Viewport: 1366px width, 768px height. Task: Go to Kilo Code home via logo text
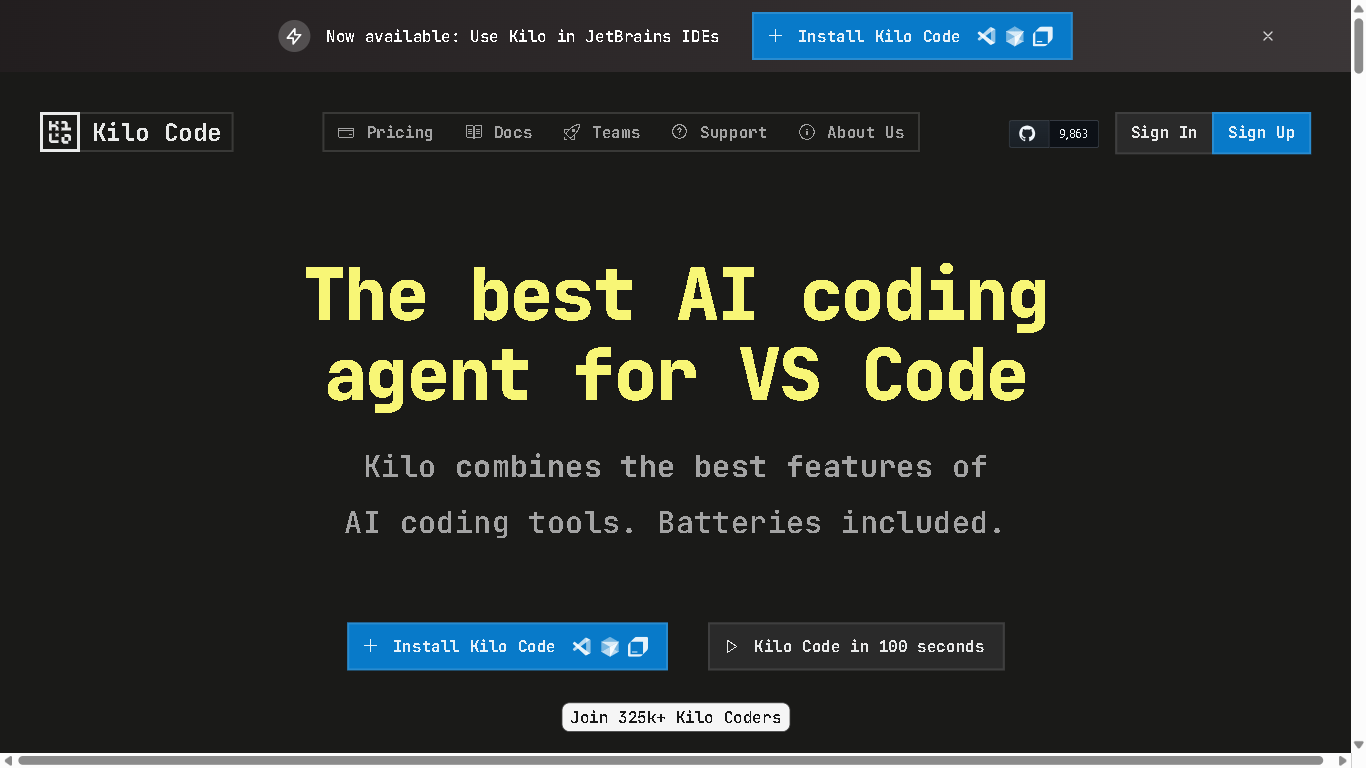tap(156, 132)
